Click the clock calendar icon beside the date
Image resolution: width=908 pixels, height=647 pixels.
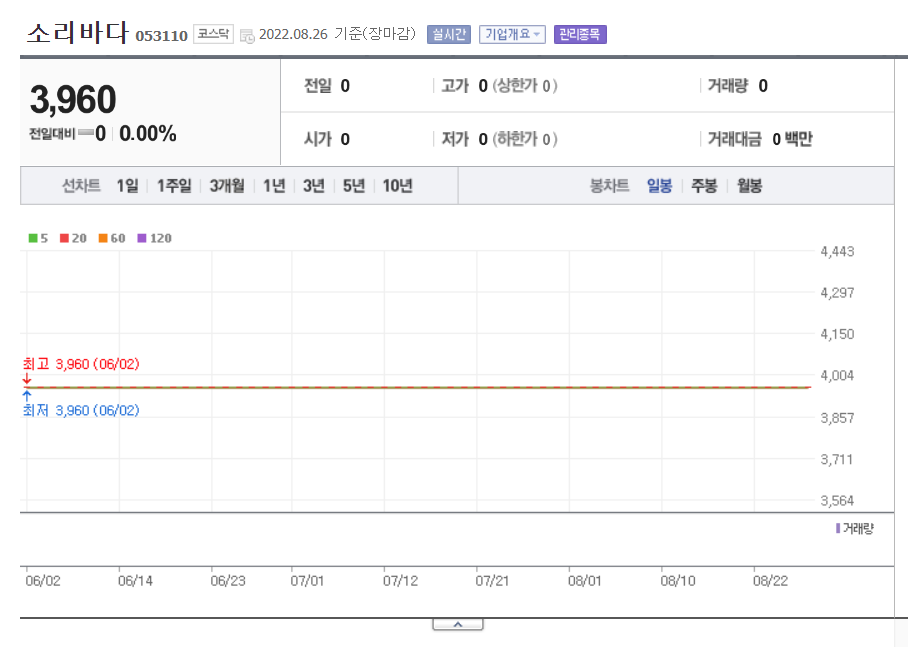(x=247, y=36)
